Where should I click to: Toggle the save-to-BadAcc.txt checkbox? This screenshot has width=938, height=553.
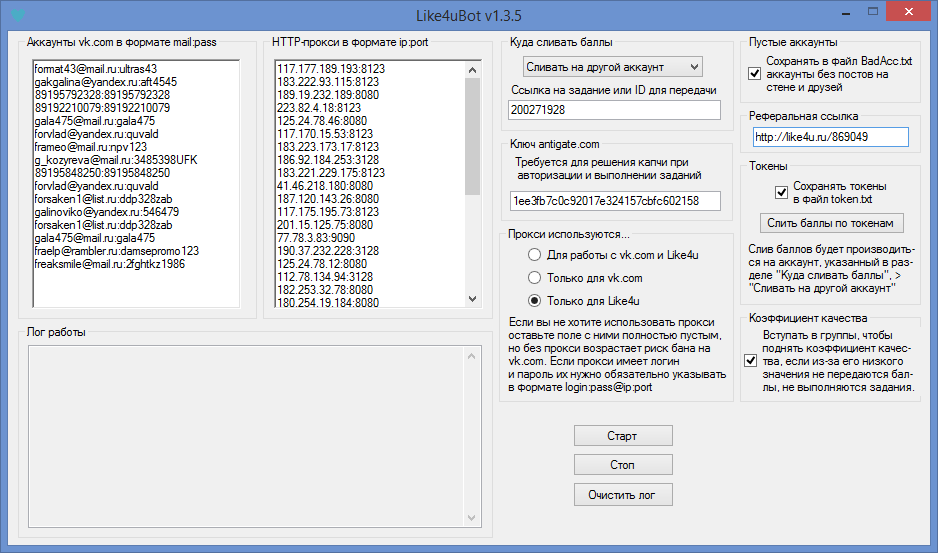click(x=754, y=74)
